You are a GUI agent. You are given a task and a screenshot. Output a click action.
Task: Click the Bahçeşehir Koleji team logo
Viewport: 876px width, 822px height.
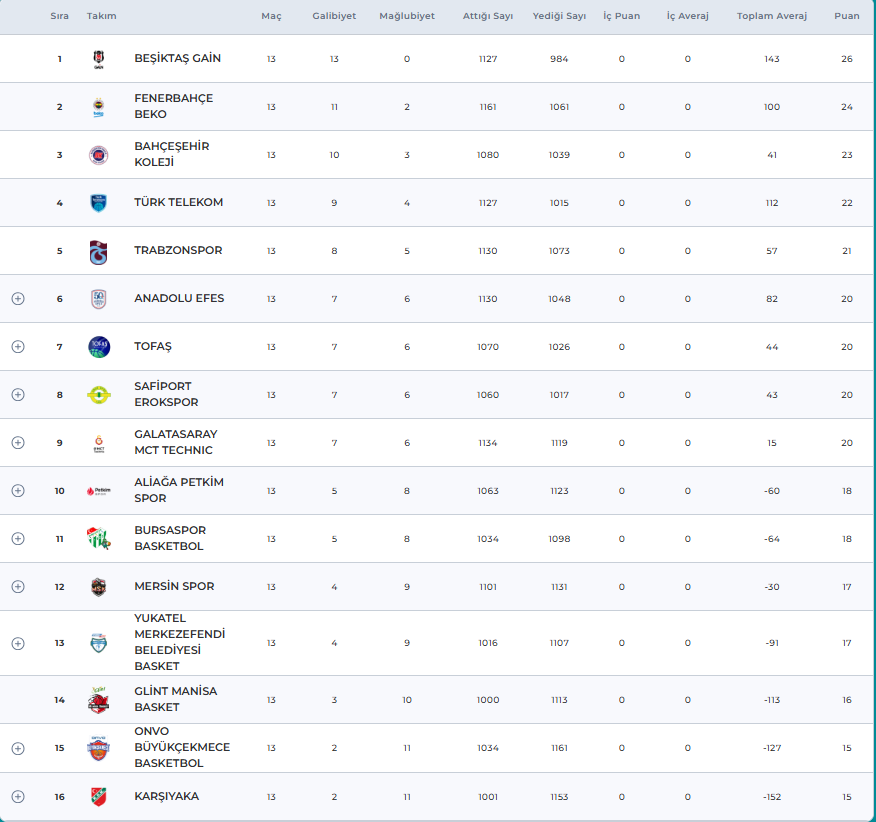(98, 155)
